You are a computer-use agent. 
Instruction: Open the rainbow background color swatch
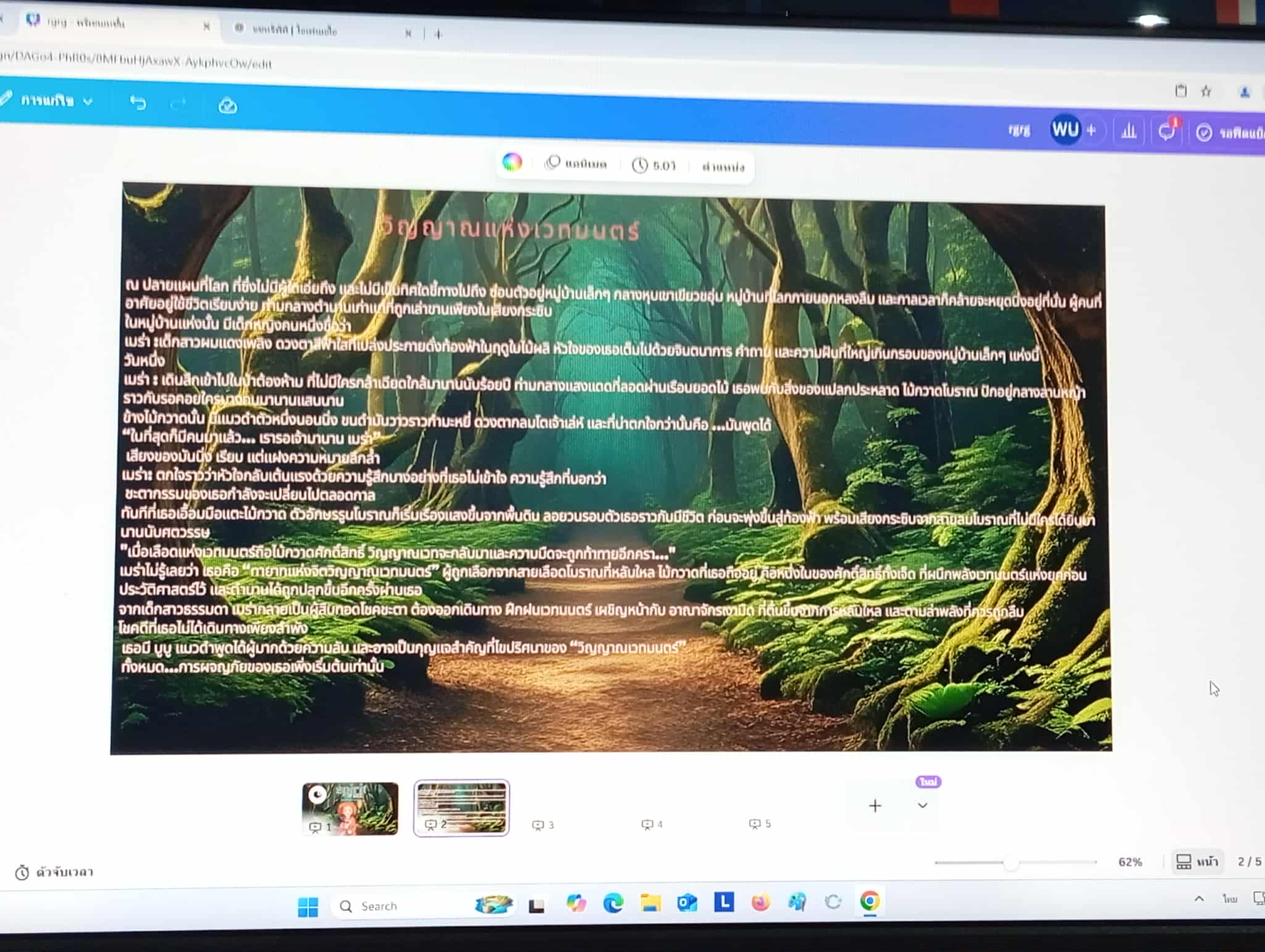coord(512,162)
